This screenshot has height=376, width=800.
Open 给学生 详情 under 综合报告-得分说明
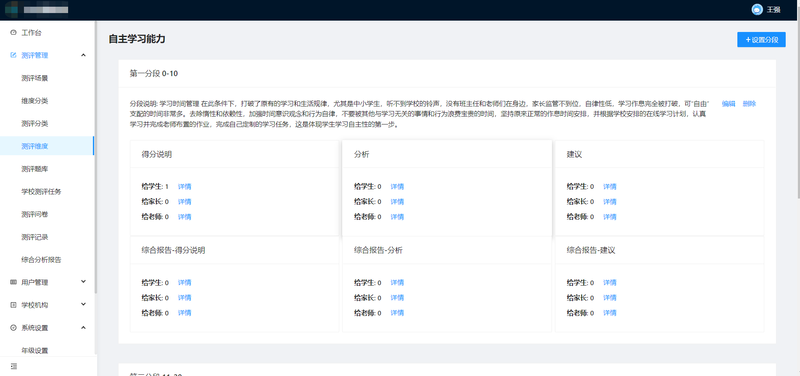click(184, 283)
